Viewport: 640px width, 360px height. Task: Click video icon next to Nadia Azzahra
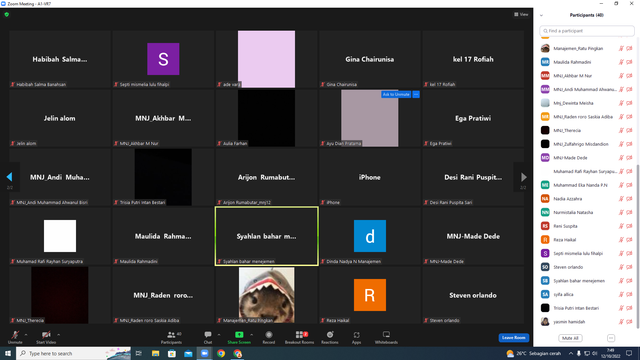click(629, 199)
